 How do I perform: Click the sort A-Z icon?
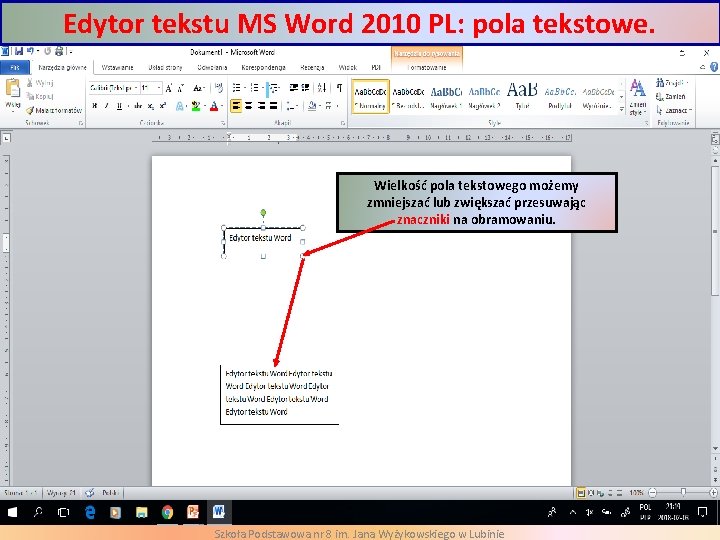click(x=322, y=88)
